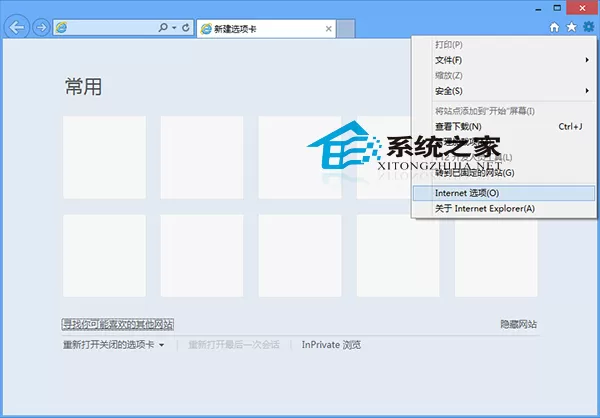
Task: Toggle the gear Tools menu icon
Action: coord(589,27)
